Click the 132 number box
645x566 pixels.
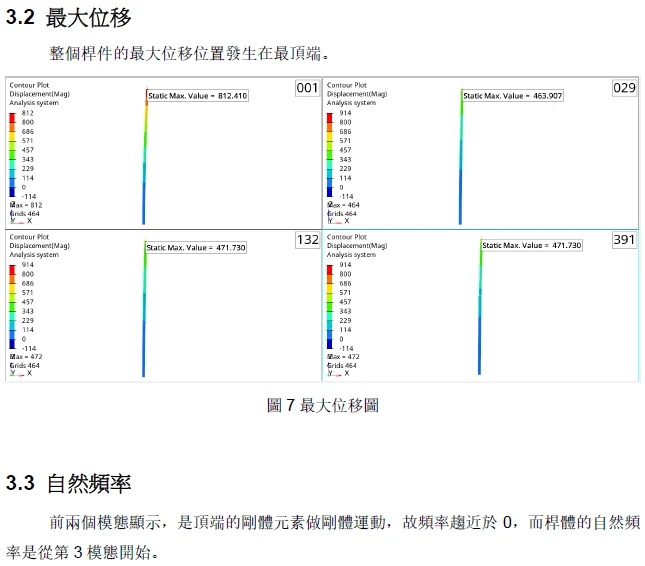tap(307, 240)
